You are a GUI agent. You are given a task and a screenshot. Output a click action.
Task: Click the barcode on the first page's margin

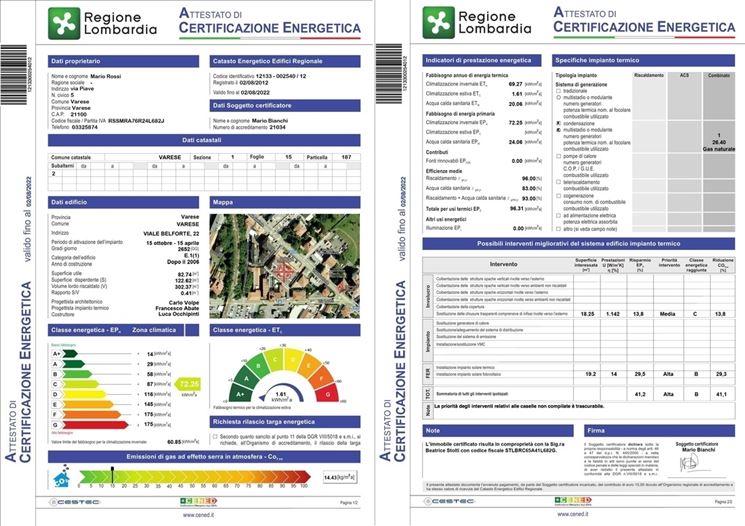[13, 75]
